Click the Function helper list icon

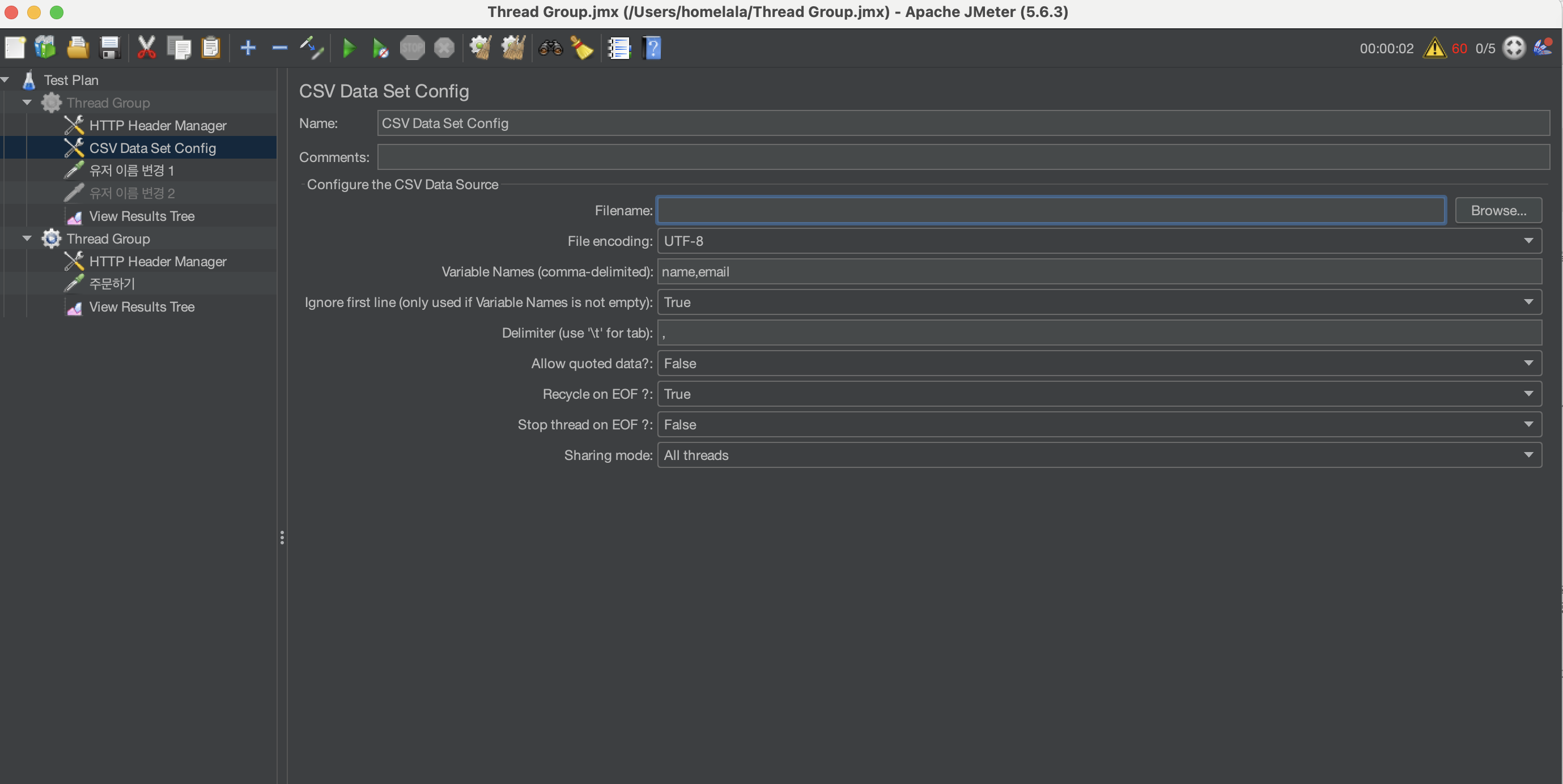click(x=619, y=48)
